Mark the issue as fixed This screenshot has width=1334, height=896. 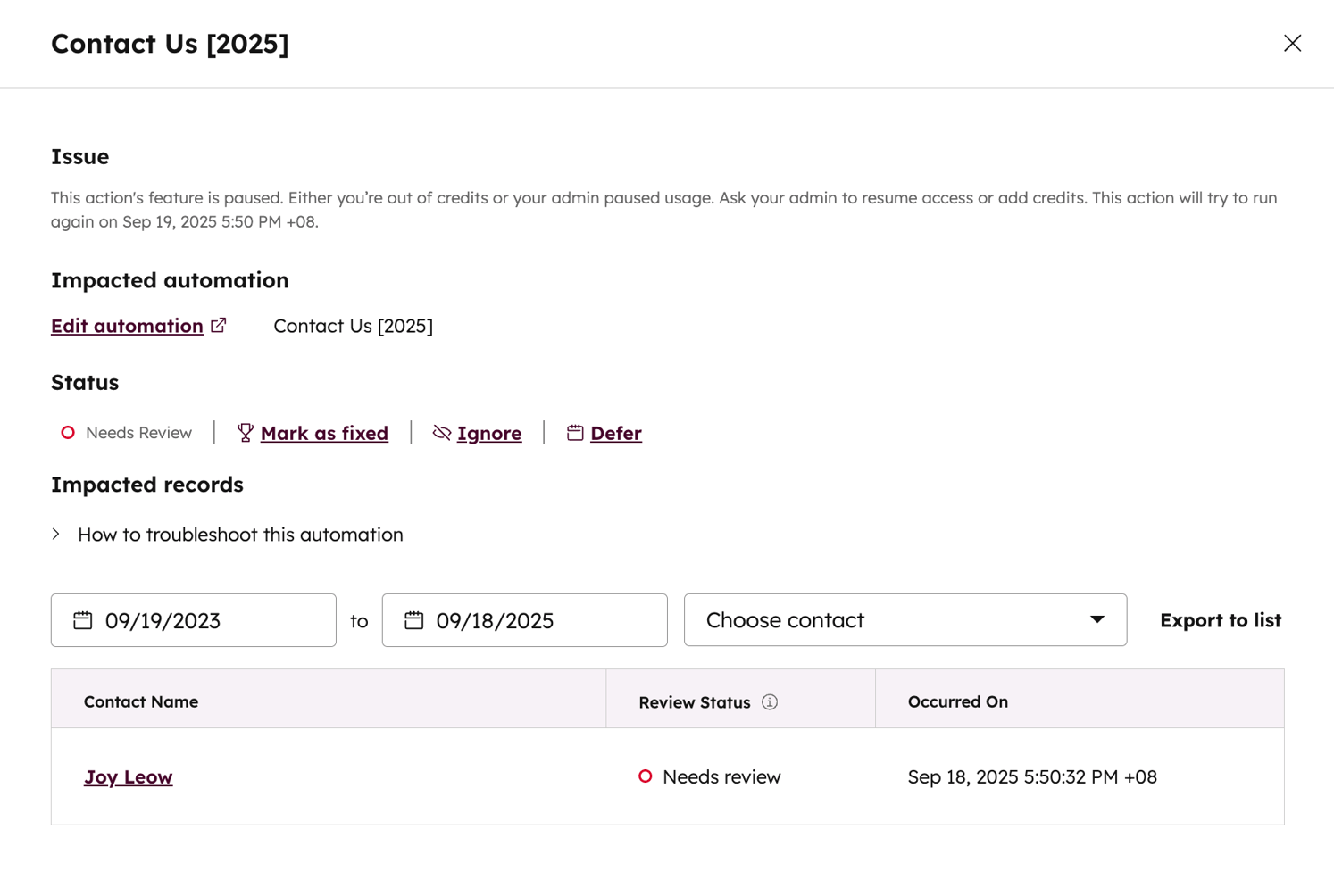coord(324,433)
